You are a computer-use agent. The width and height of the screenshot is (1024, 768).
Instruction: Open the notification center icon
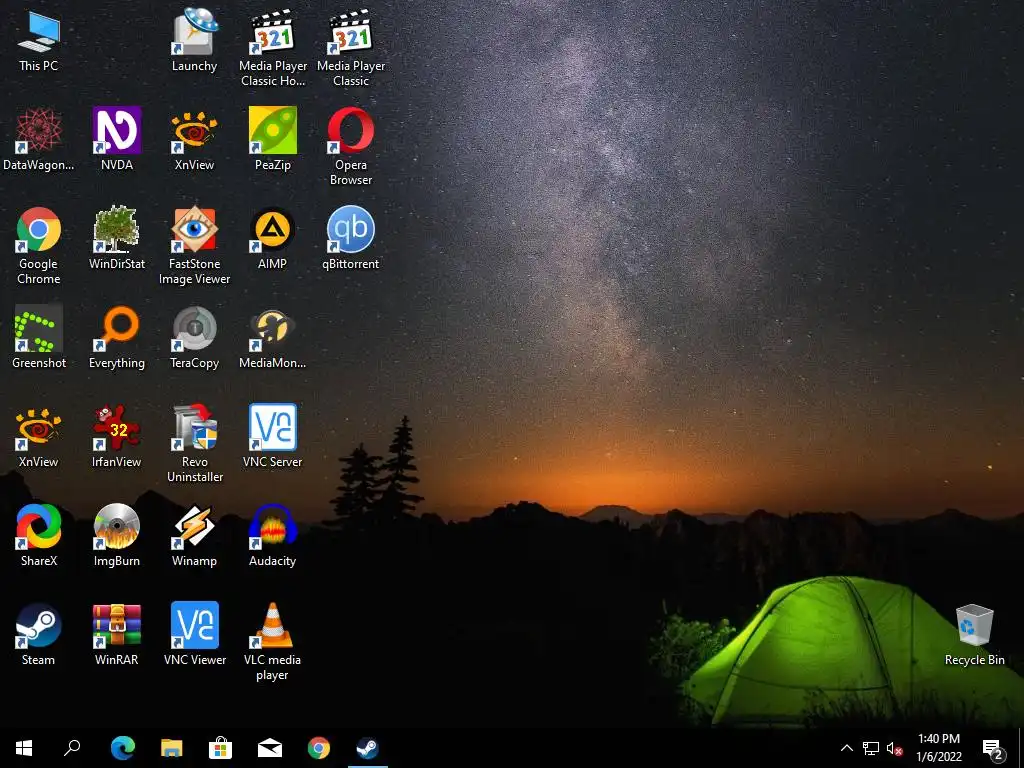(x=993, y=748)
